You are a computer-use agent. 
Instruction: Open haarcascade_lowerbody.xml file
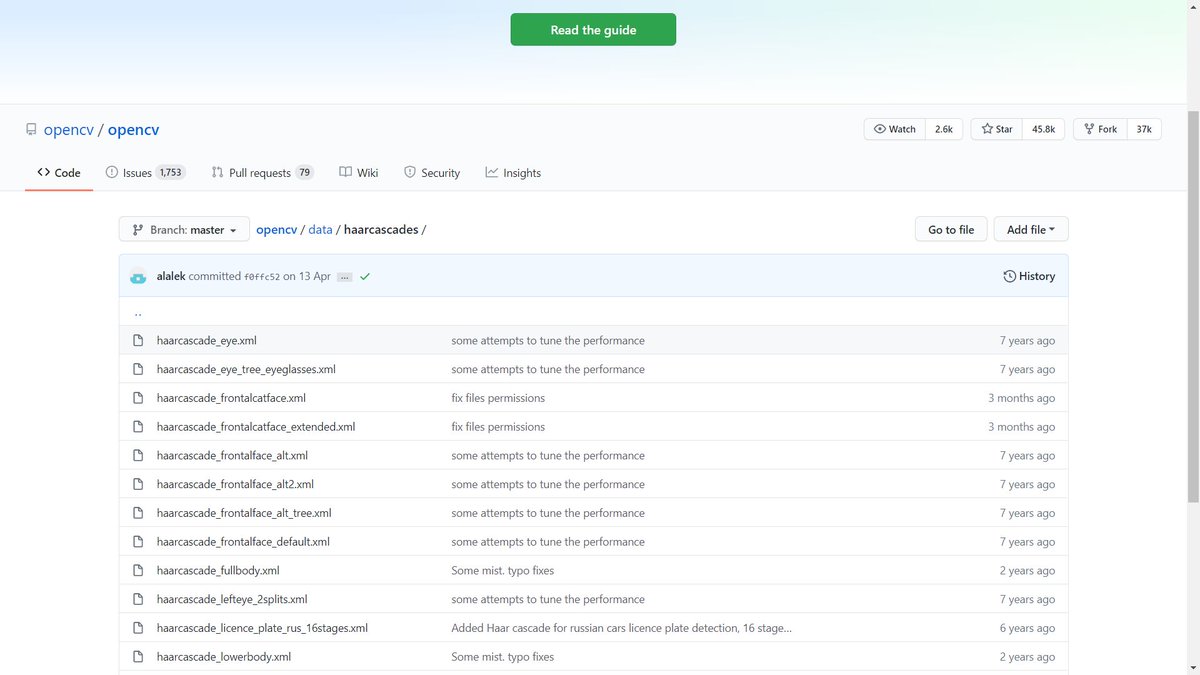(224, 658)
